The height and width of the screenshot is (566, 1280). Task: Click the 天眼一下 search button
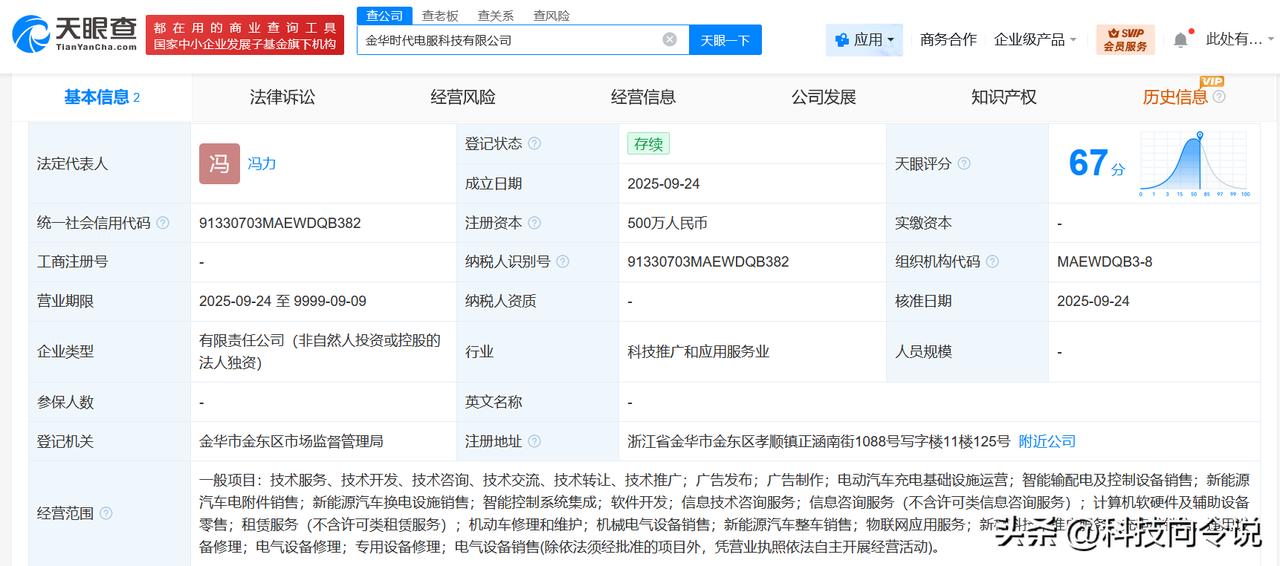click(725, 40)
